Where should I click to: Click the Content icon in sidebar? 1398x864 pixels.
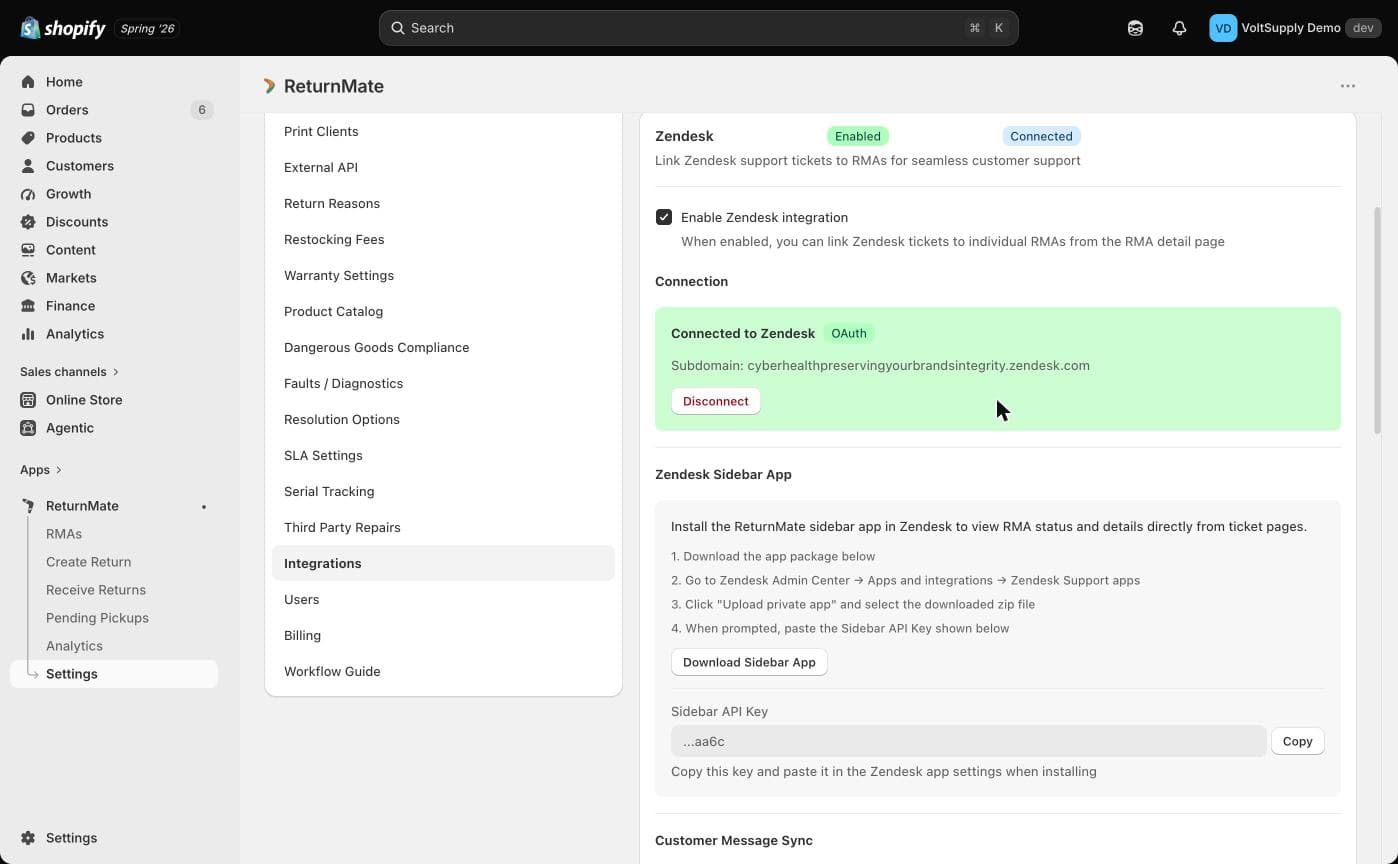point(28,250)
